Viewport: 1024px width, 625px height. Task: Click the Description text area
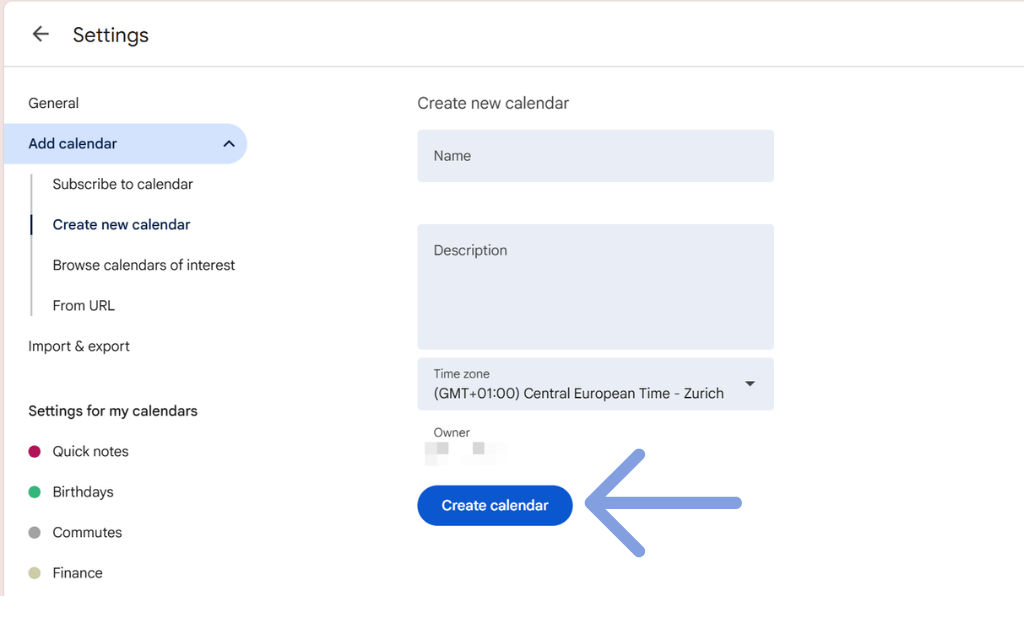click(x=595, y=286)
